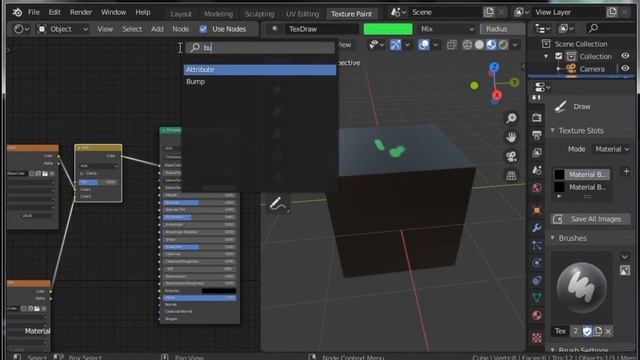
Task: Open the Object shader type dropdown
Action: coord(63,29)
